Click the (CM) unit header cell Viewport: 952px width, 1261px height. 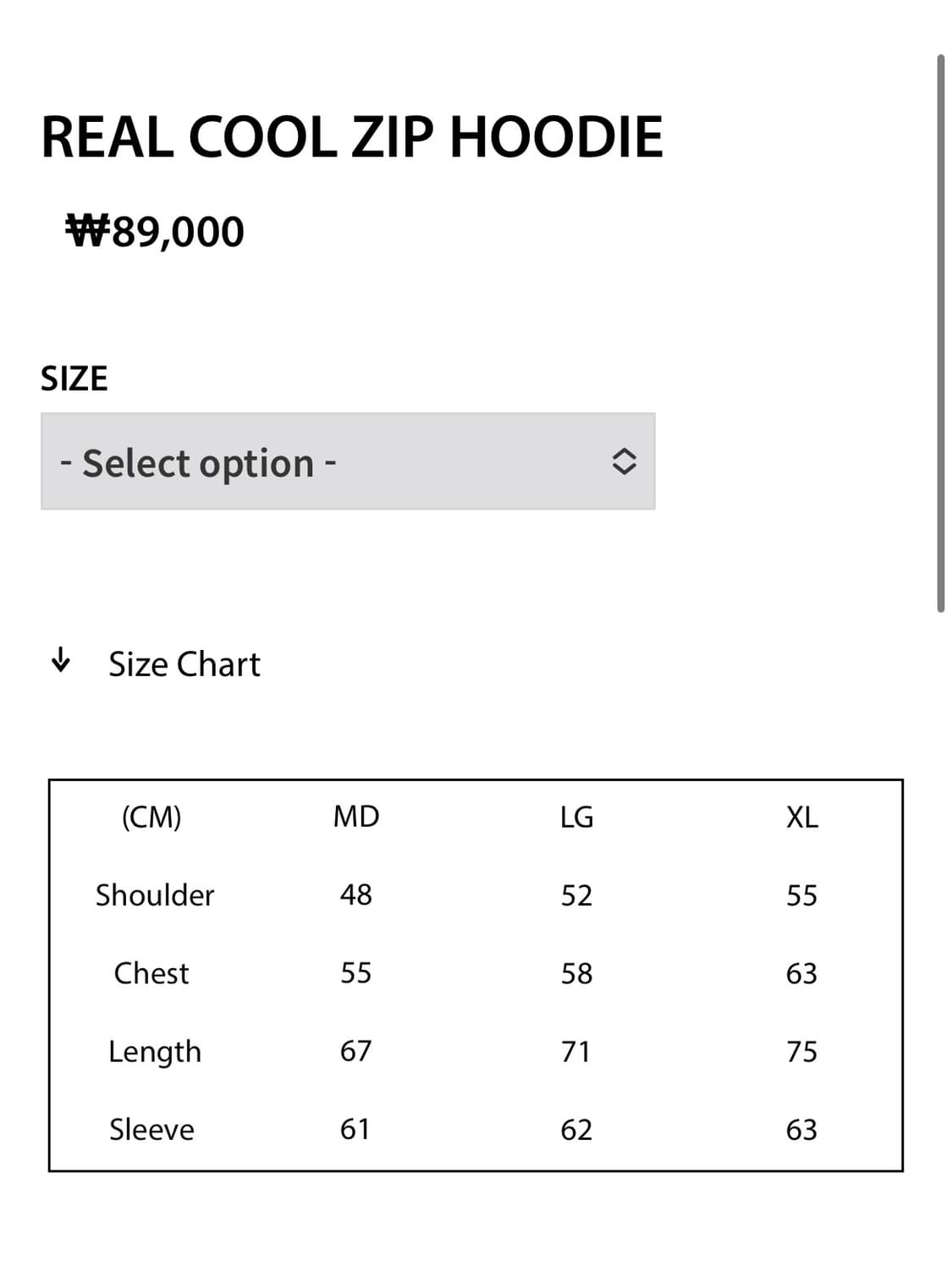(x=151, y=818)
